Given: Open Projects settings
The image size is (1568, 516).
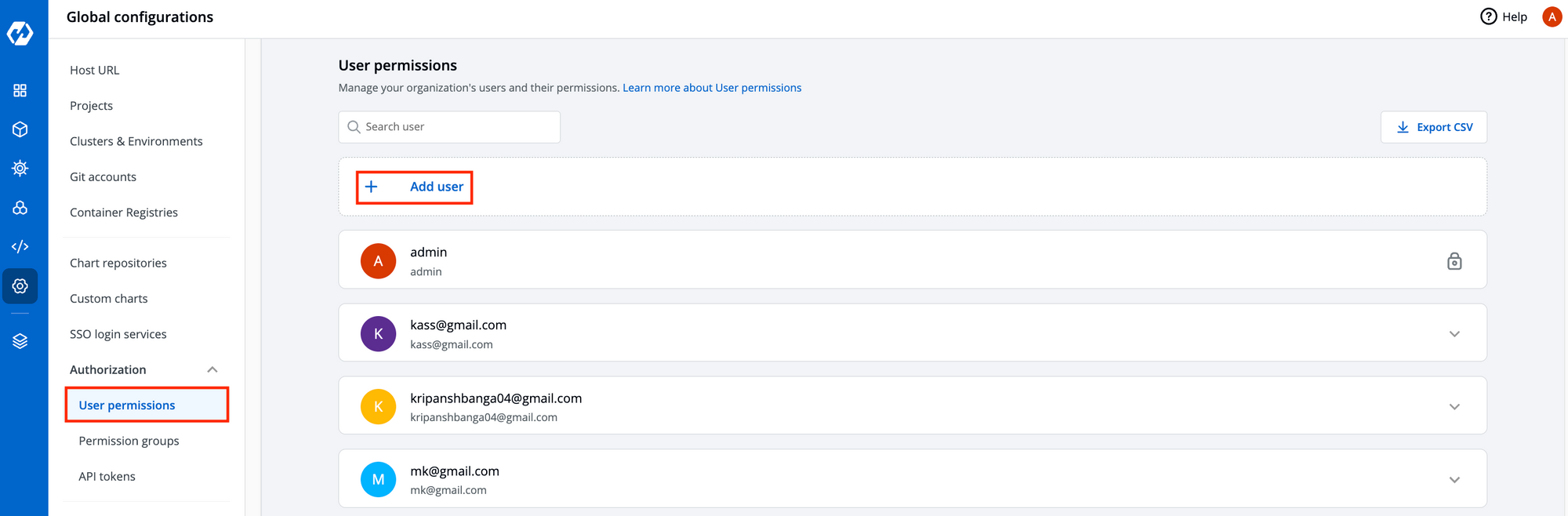Looking at the screenshot, I should point(91,106).
